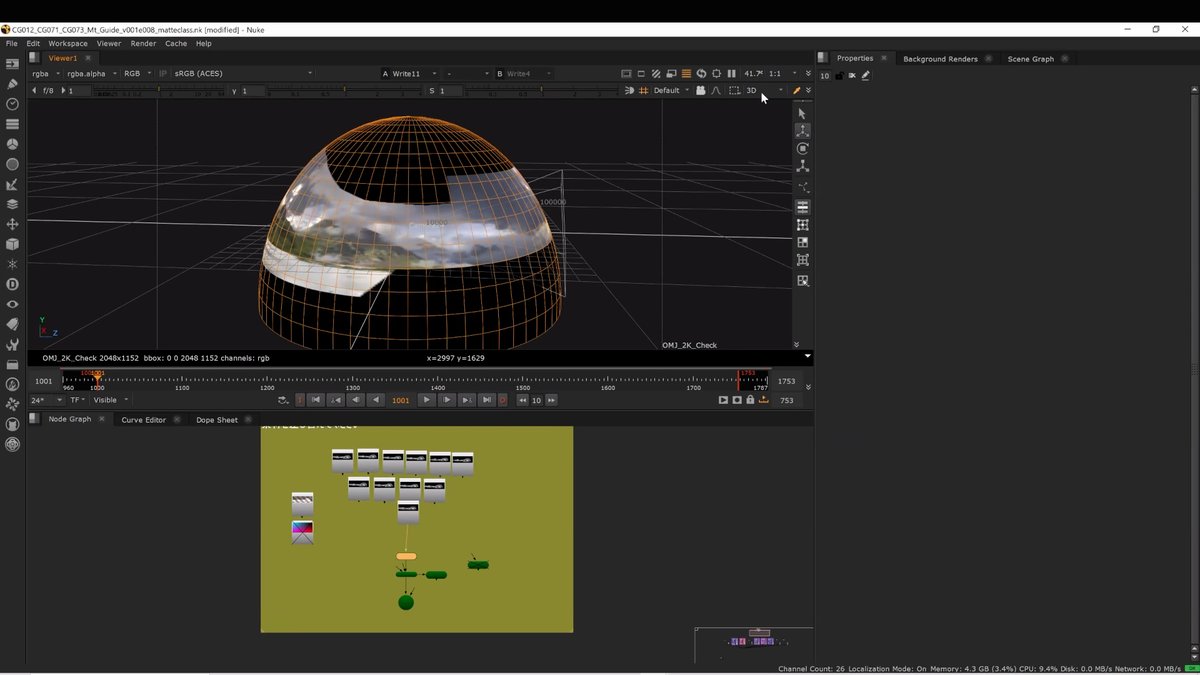The height and width of the screenshot is (675, 1200).
Task: Click the play forward button
Action: point(426,400)
